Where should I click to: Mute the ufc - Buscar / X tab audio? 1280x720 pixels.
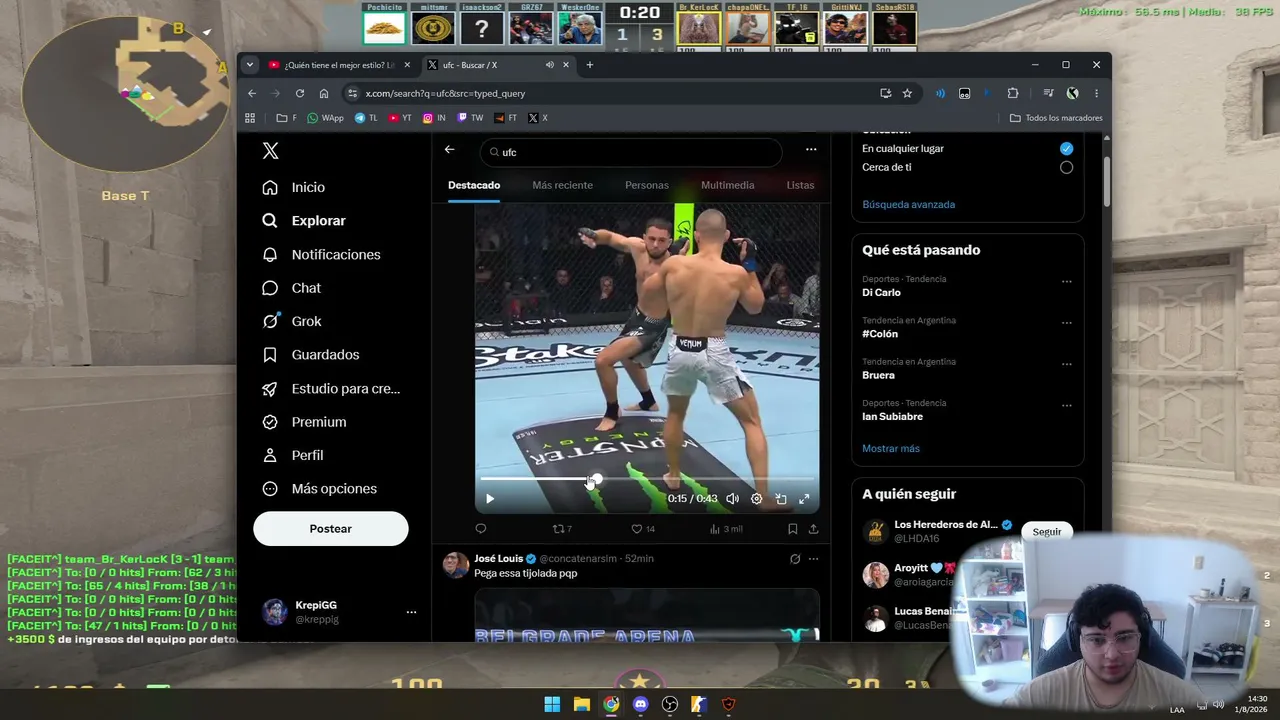[549, 65]
